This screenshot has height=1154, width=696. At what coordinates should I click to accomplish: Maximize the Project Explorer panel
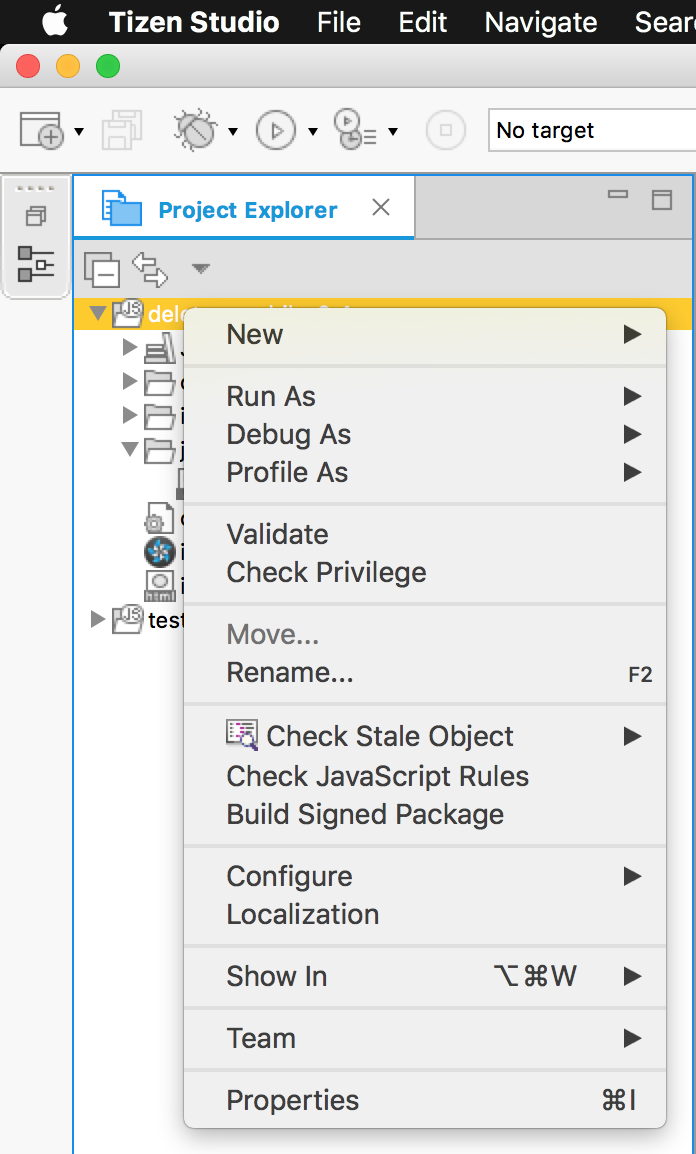point(662,199)
